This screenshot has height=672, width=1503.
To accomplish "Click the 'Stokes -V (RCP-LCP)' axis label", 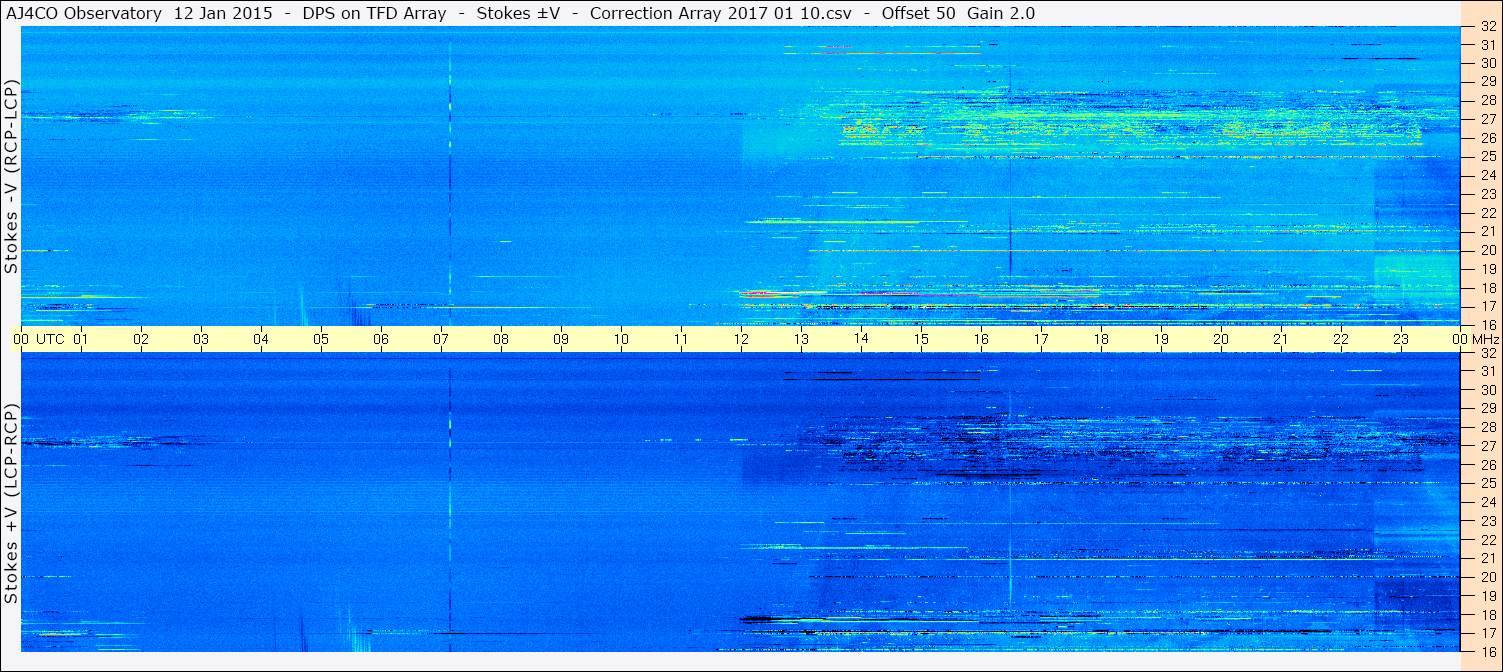I will click(12, 176).
